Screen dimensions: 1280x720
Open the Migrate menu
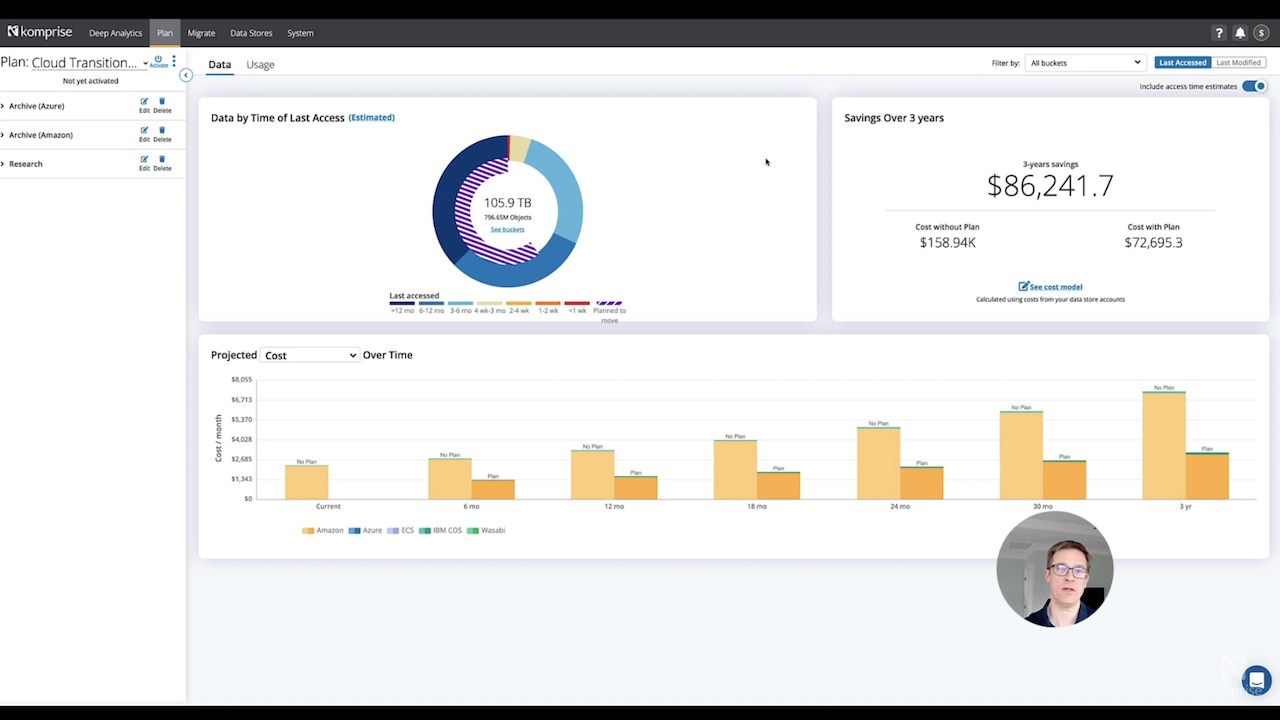point(201,33)
